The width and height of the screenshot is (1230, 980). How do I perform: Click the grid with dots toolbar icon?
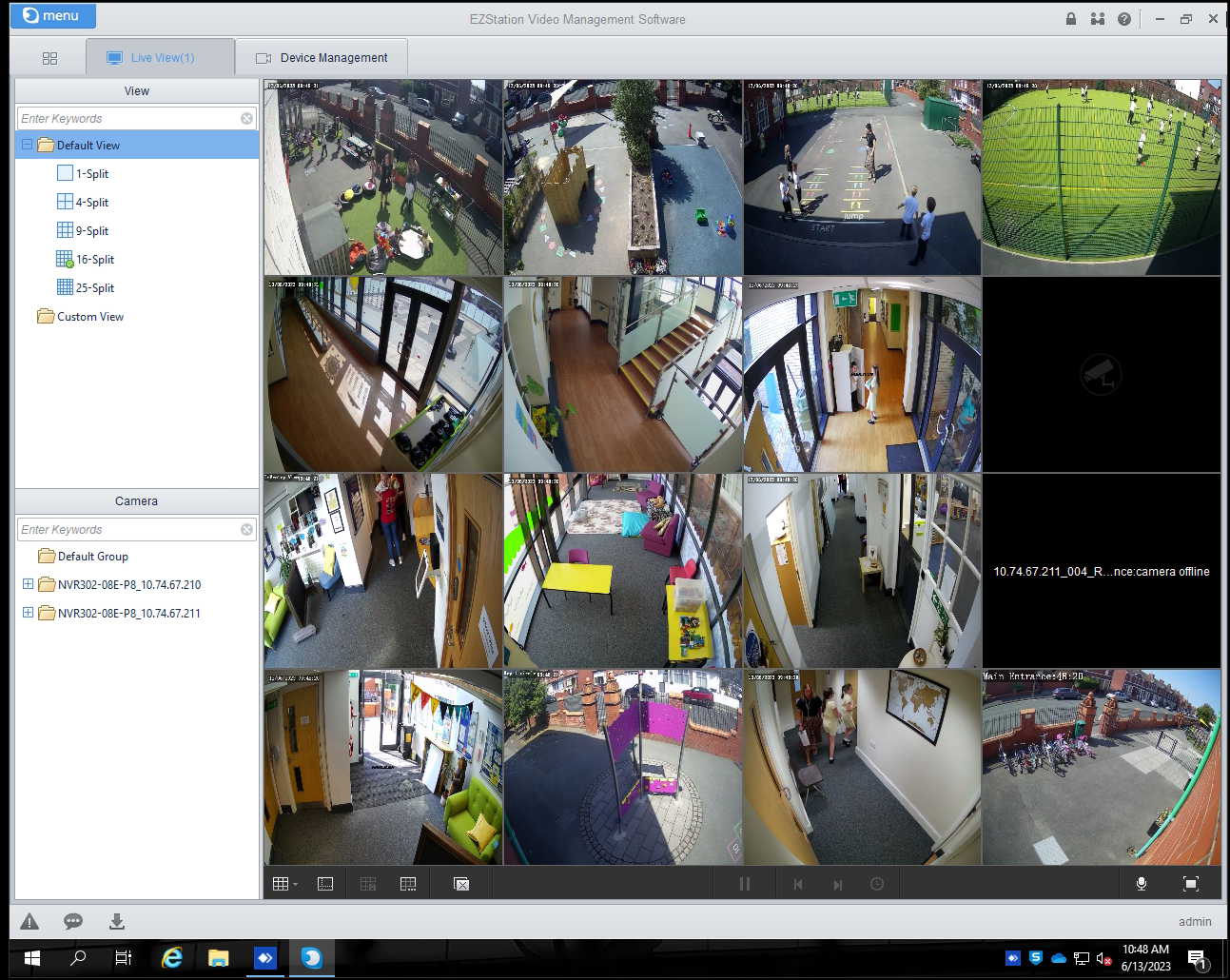408,884
